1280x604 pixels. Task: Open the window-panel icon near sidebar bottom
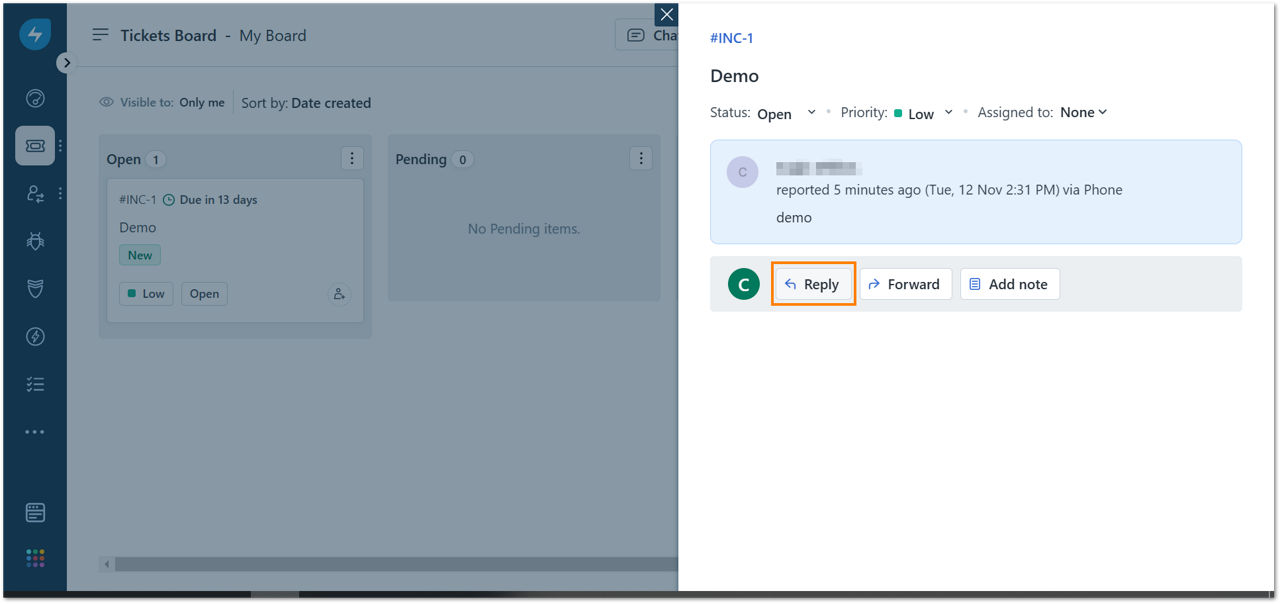click(x=35, y=513)
